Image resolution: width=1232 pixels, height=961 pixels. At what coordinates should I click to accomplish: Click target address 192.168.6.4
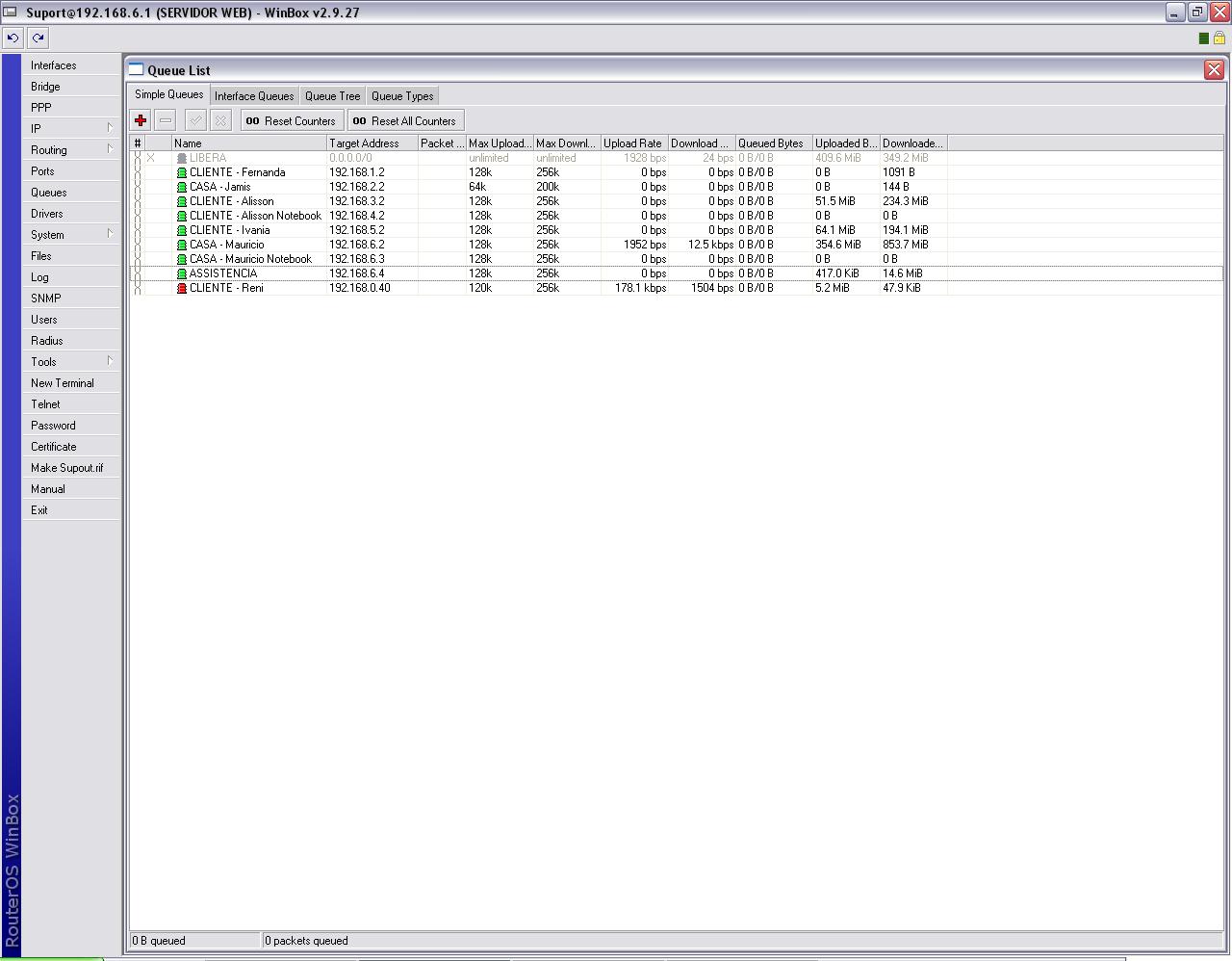(x=356, y=273)
